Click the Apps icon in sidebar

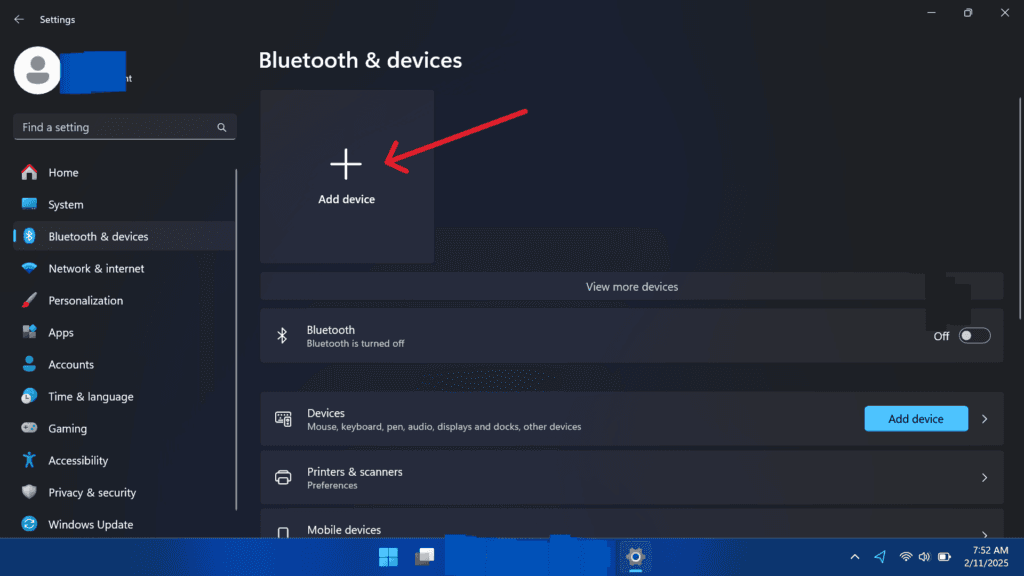[x=29, y=332]
